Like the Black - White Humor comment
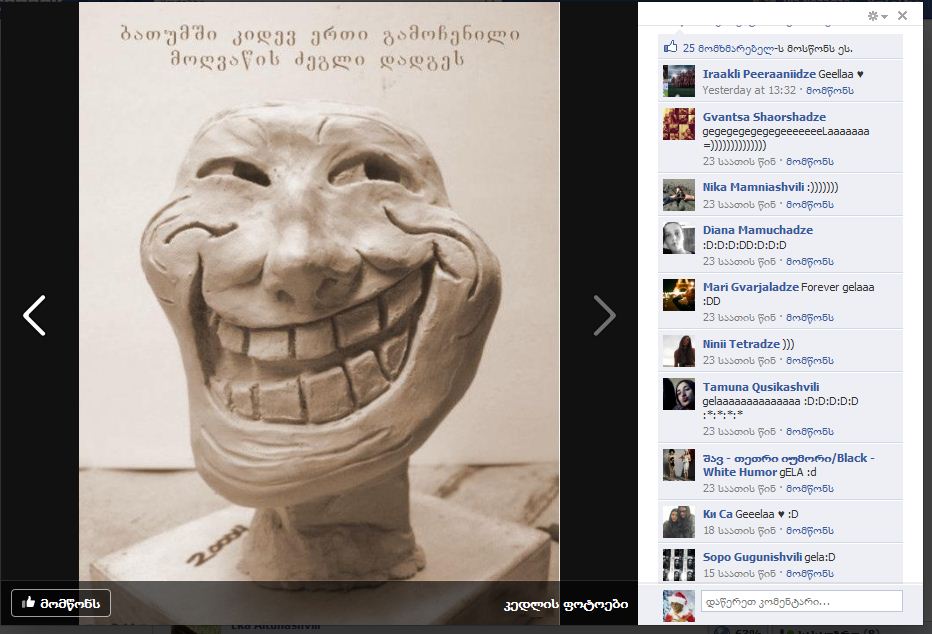This screenshot has width=932, height=634. [x=810, y=488]
